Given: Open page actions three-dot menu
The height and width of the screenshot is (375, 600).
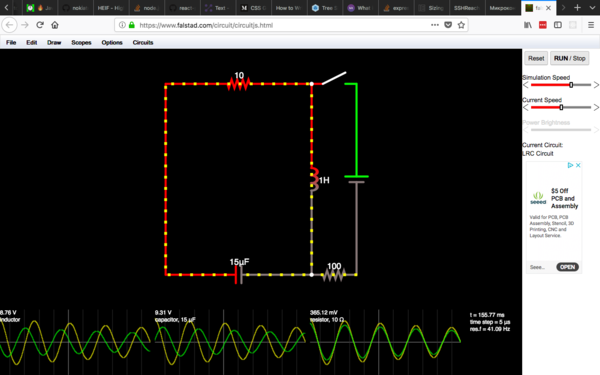Looking at the screenshot, I should coord(435,25).
